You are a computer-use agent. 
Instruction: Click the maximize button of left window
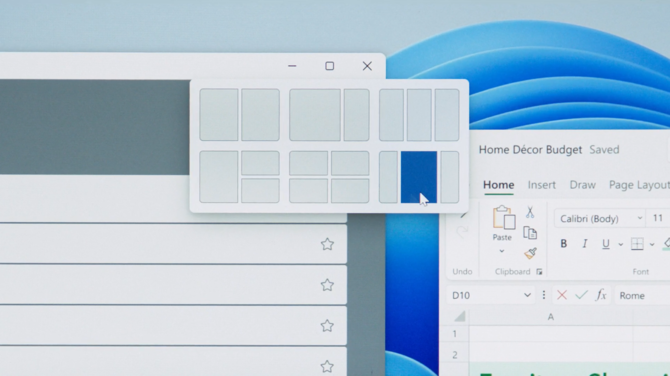(x=329, y=66)
